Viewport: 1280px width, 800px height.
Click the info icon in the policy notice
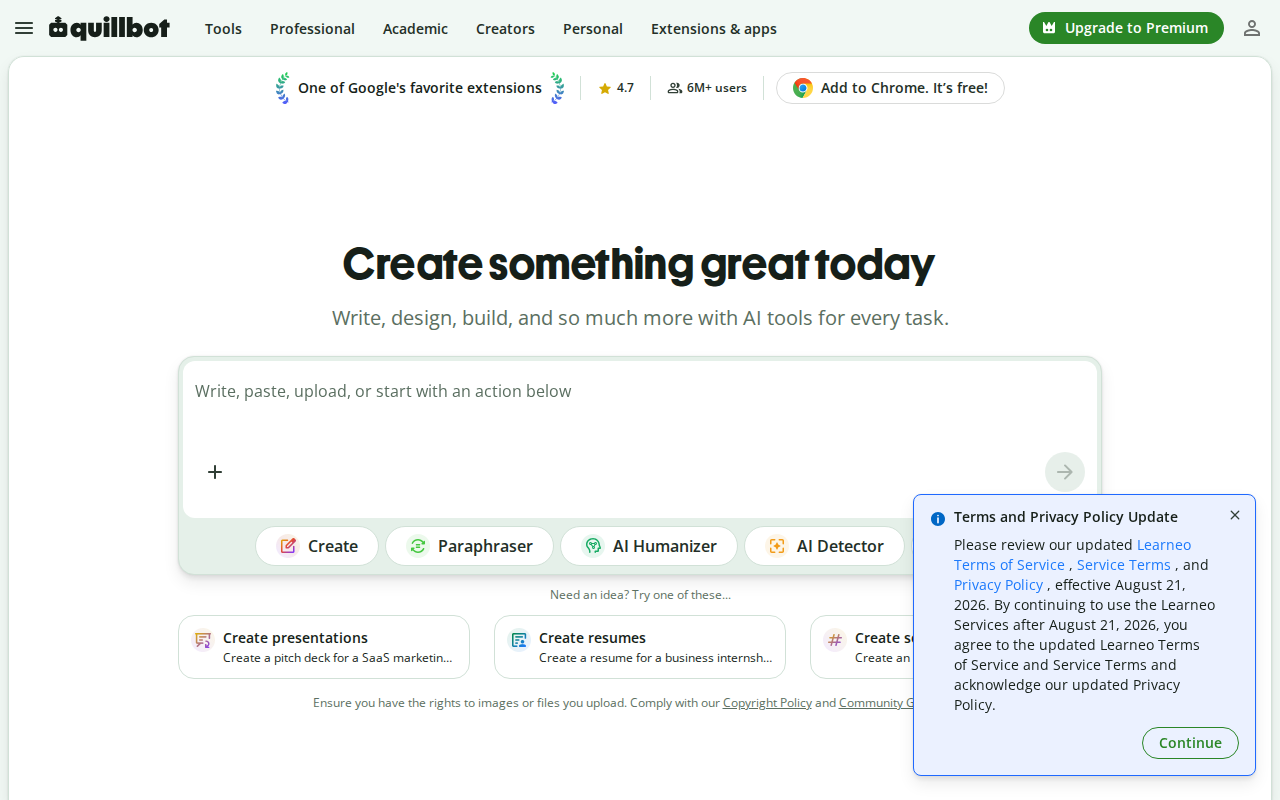coord(938,518)
